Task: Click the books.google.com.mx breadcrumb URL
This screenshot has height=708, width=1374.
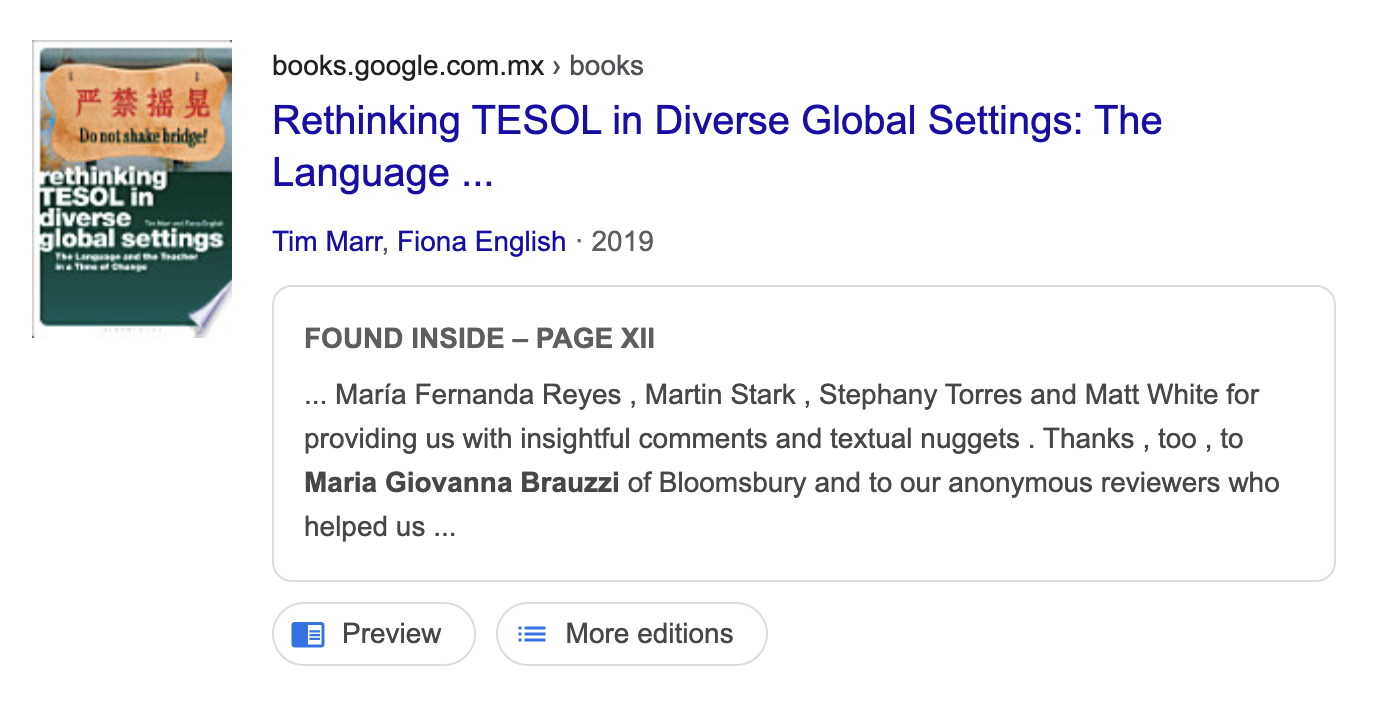Action: (x=457, y=66)
